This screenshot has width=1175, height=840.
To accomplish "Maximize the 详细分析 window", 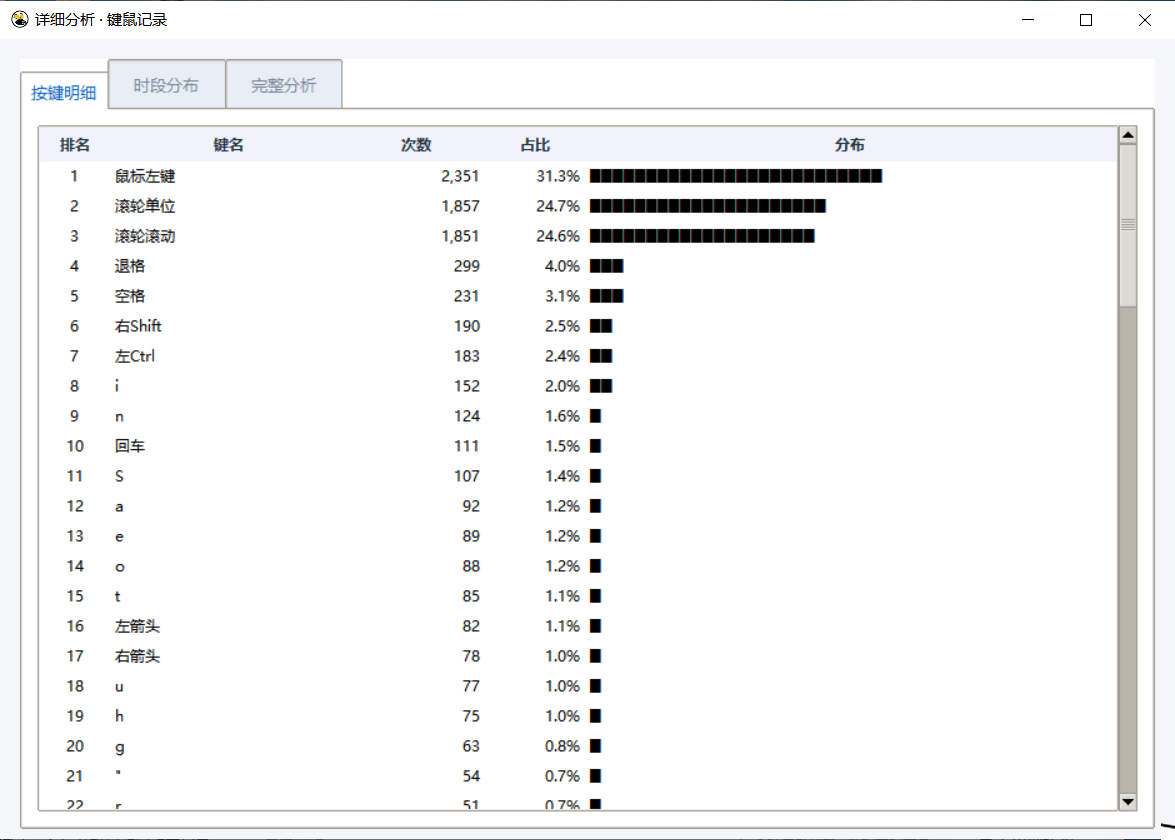I will pyautogui.click(x=1086, y=20).
